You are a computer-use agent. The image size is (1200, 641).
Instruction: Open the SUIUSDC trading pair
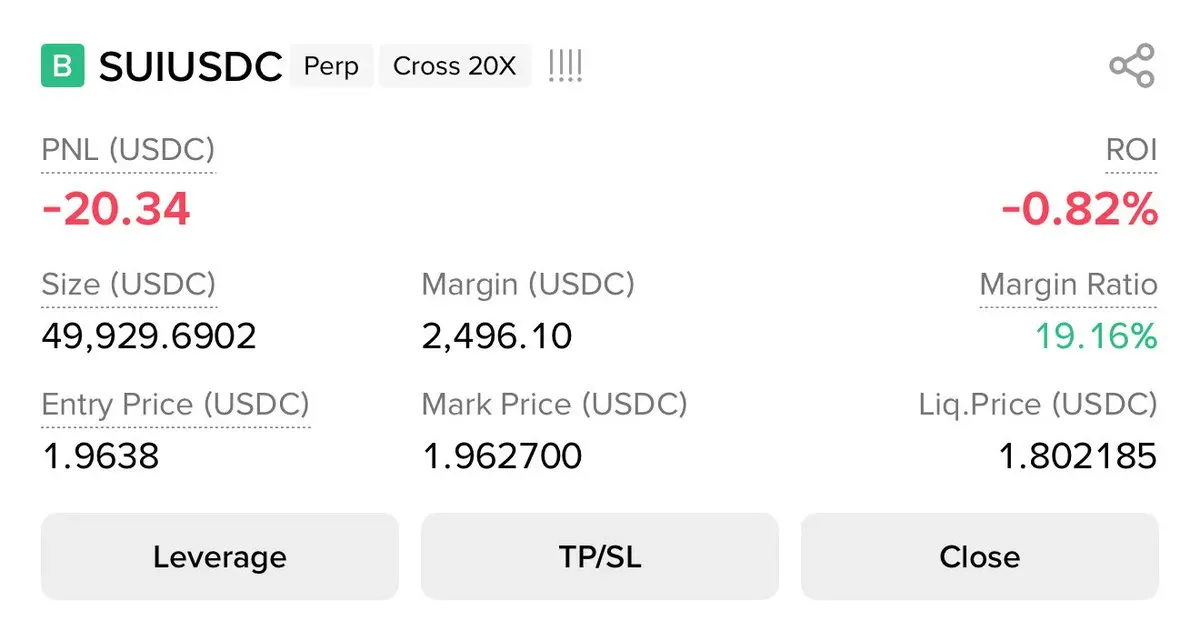pos(191,67)
